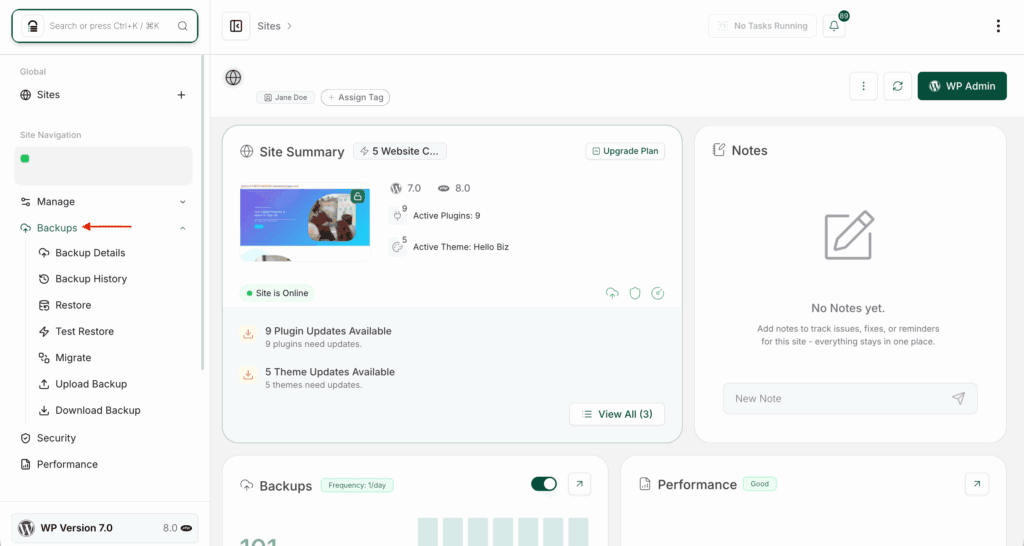
Task: Click the Assign Tag button
Action: pos(355,97)
